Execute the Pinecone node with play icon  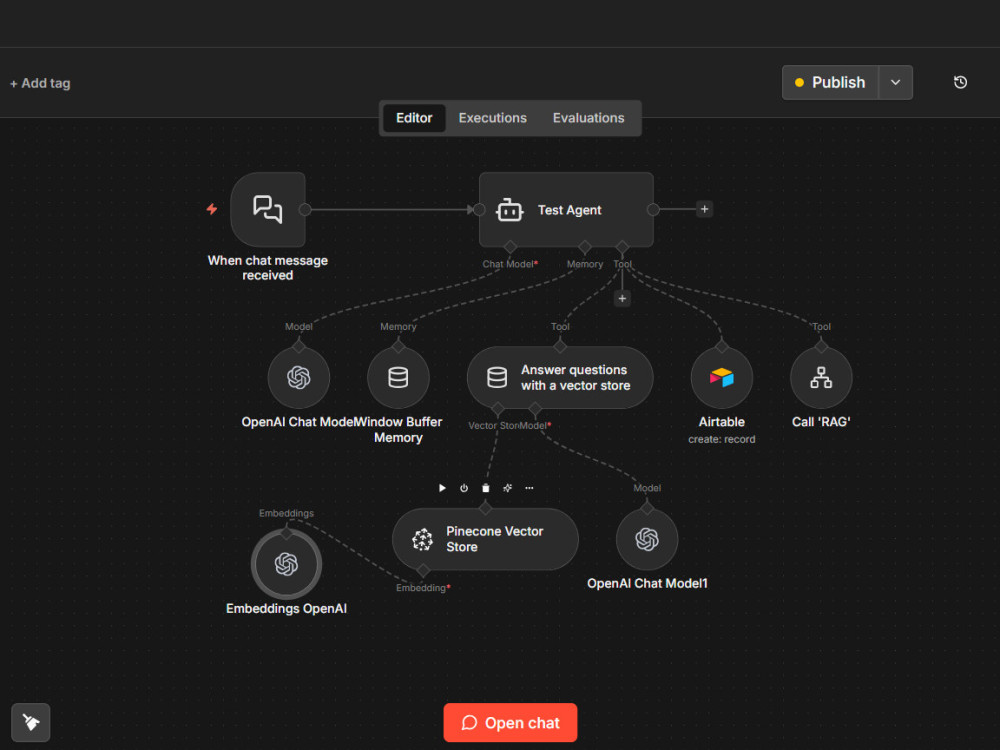click(x=442, y=488)
